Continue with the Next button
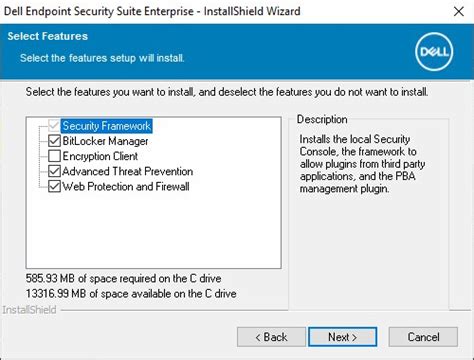Image resolution: width=474 pixels, height=360 pixels. click(x=343, y=337)
